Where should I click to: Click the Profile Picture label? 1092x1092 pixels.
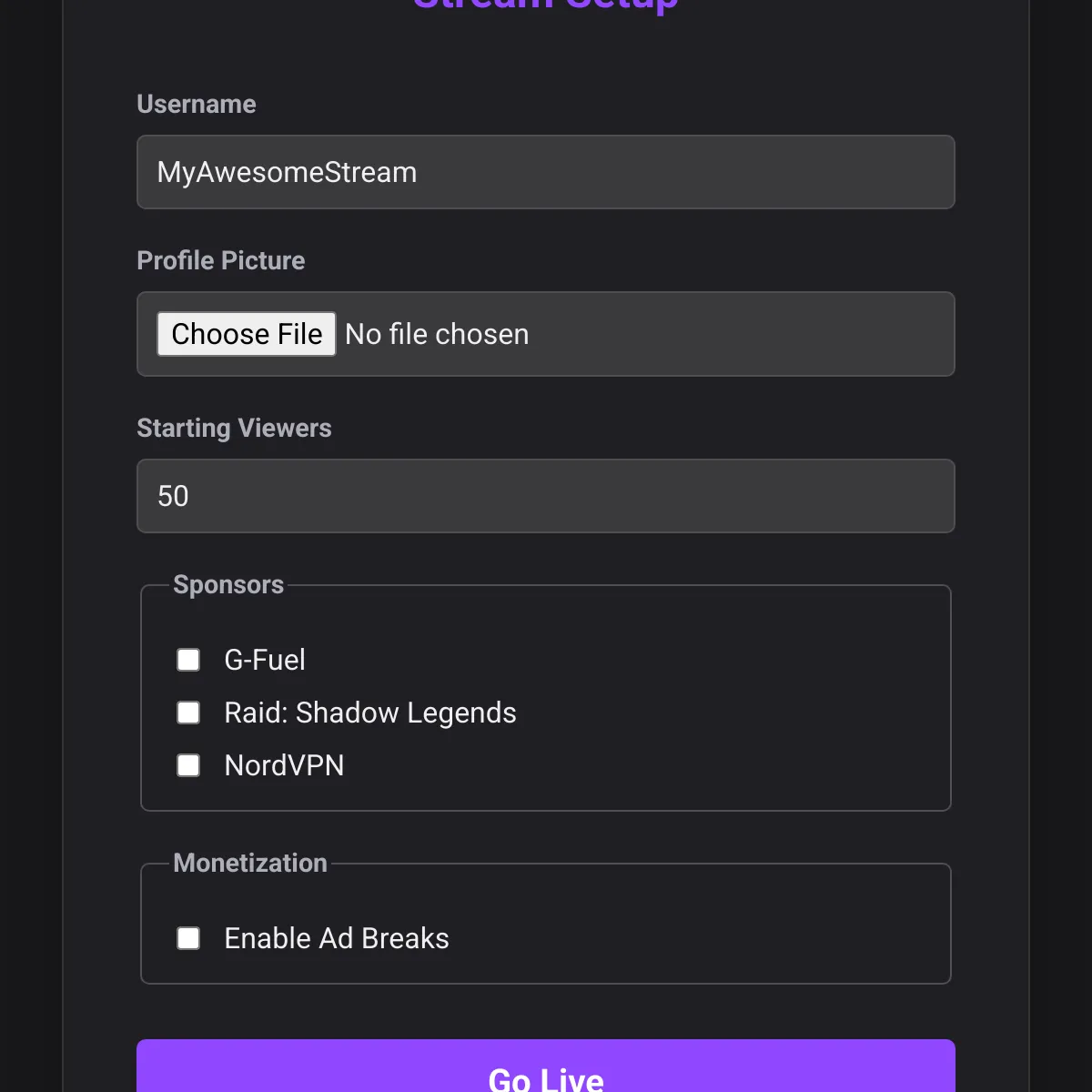click(220, 260)
